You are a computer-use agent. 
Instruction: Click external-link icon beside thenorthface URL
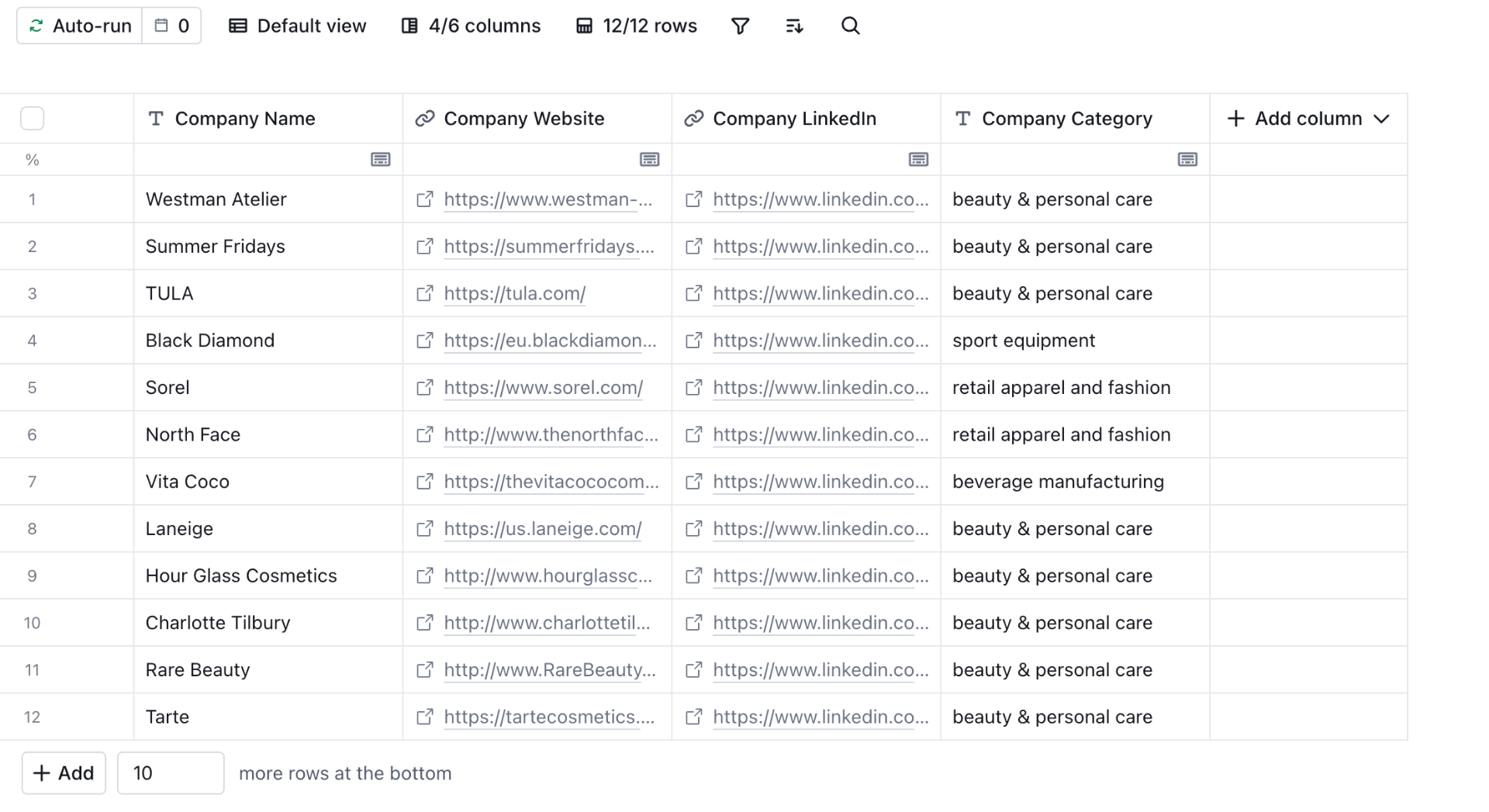[x=425, y=434]
